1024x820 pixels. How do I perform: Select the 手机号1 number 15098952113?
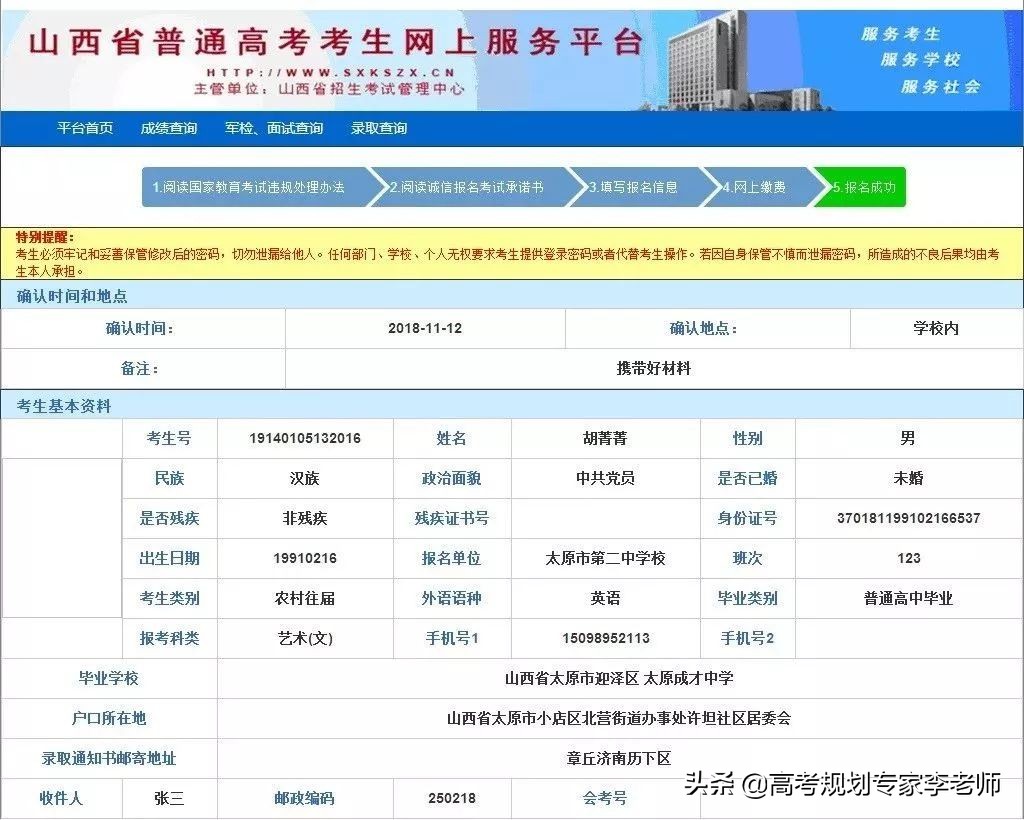pyautogui.click(x=604, y=638)
